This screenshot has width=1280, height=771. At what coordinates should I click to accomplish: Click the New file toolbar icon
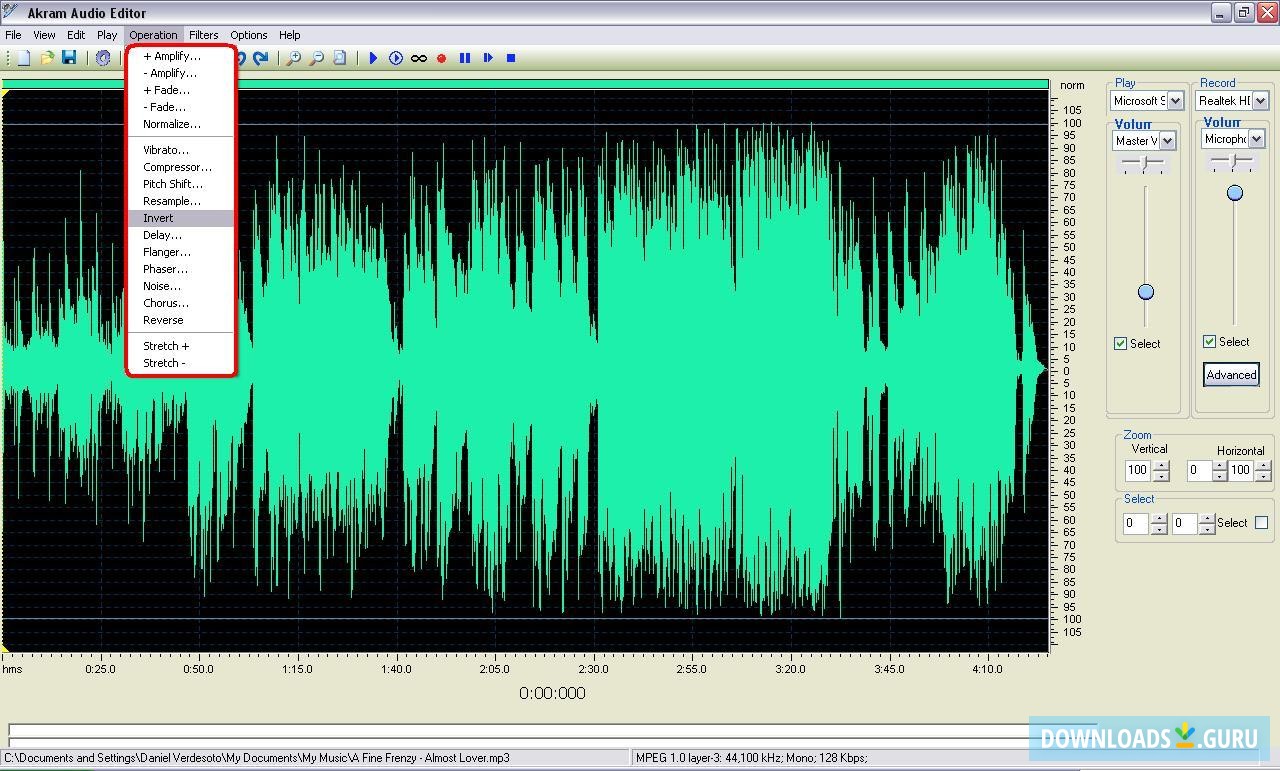[x=23, y=58]
